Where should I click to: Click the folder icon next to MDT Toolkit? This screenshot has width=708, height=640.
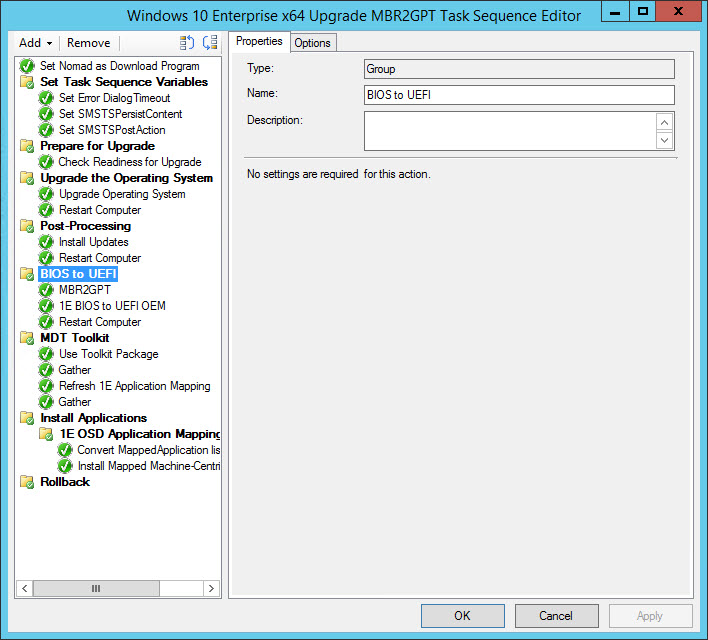(x=27, y=338)
